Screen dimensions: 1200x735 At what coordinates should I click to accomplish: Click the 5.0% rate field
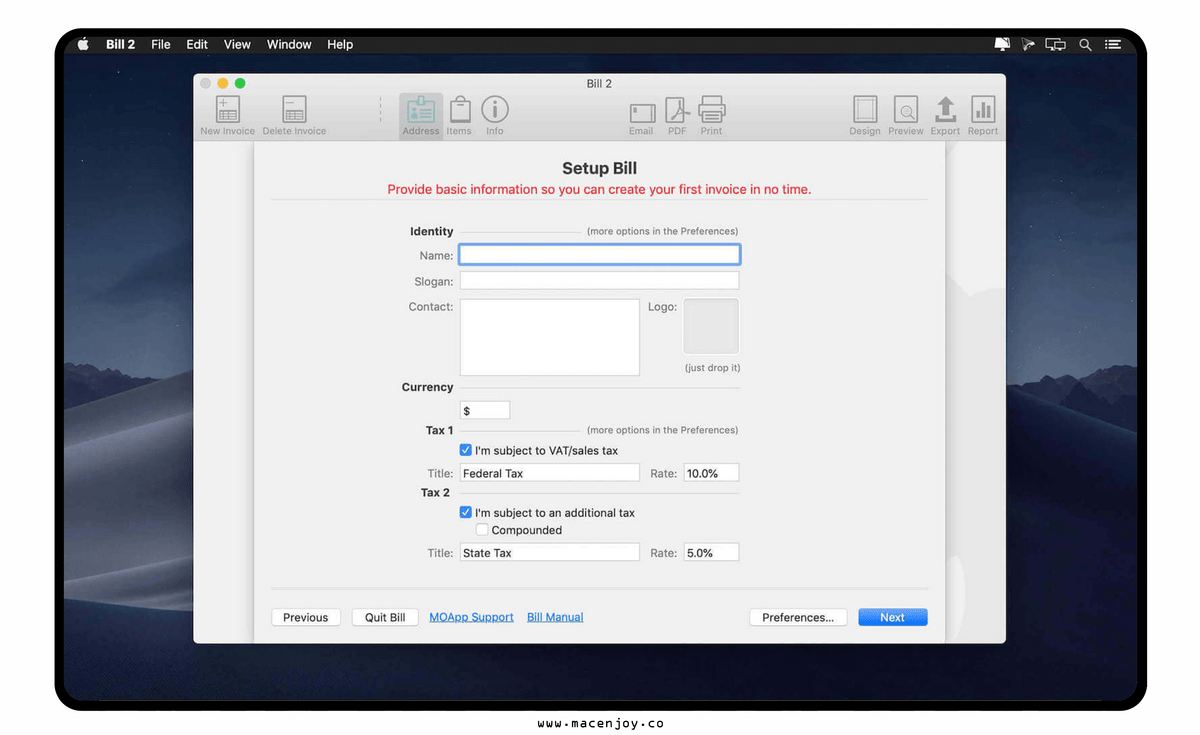click(711, 552)
